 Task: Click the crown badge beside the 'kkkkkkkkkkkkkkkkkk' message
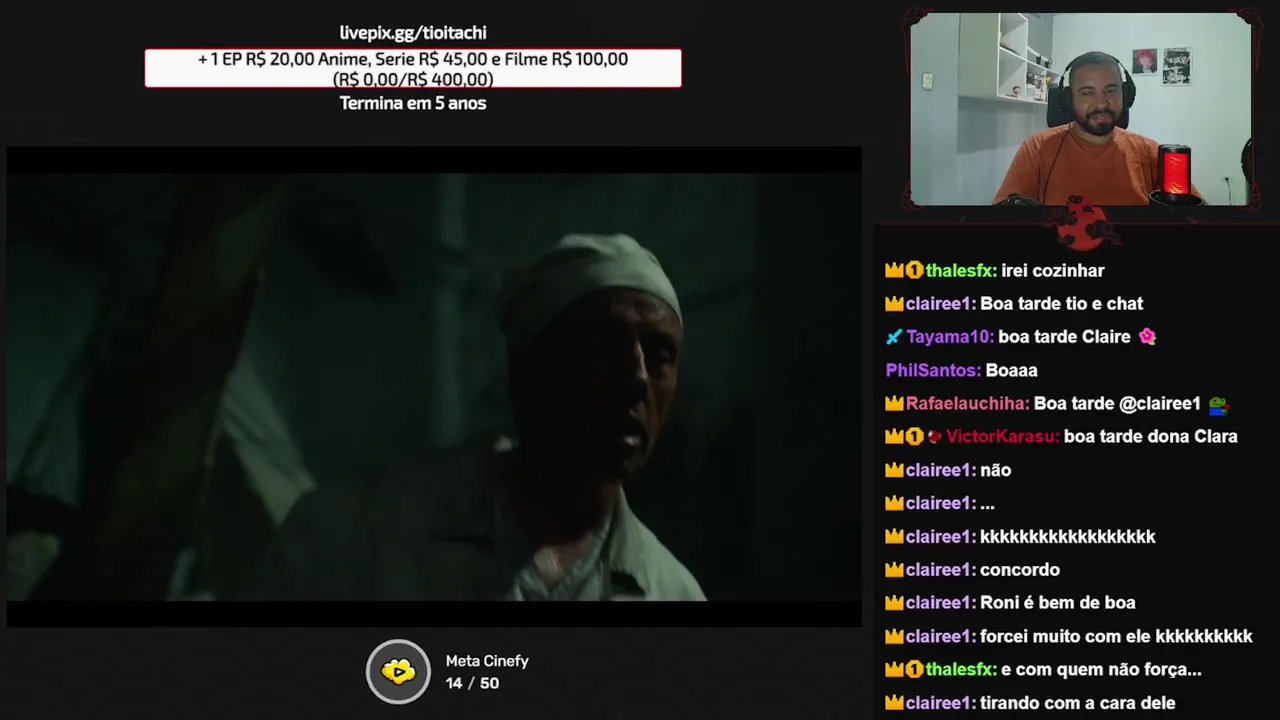click(894, 537)
